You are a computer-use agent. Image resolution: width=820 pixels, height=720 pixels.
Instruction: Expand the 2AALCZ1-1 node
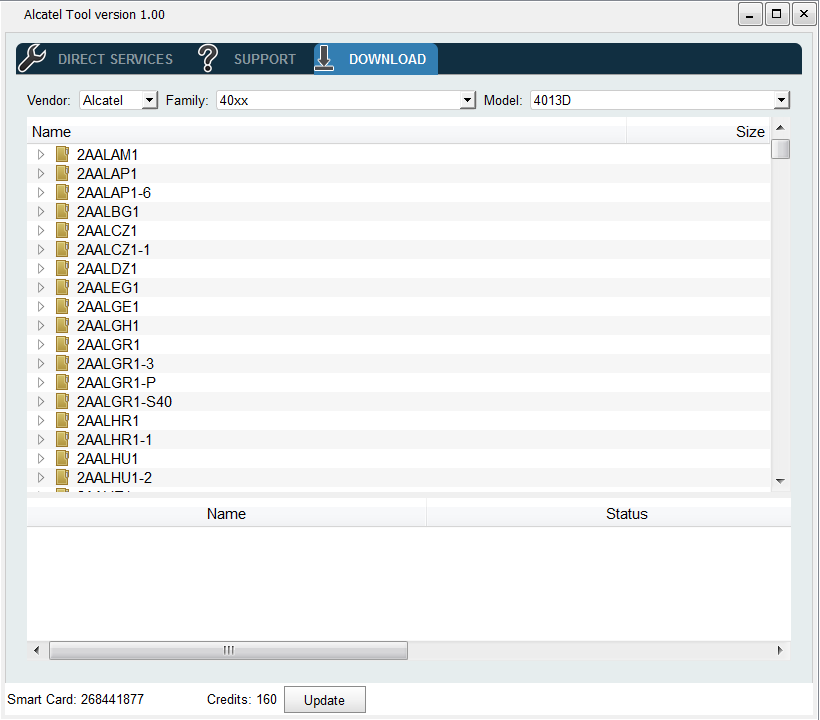41,249
